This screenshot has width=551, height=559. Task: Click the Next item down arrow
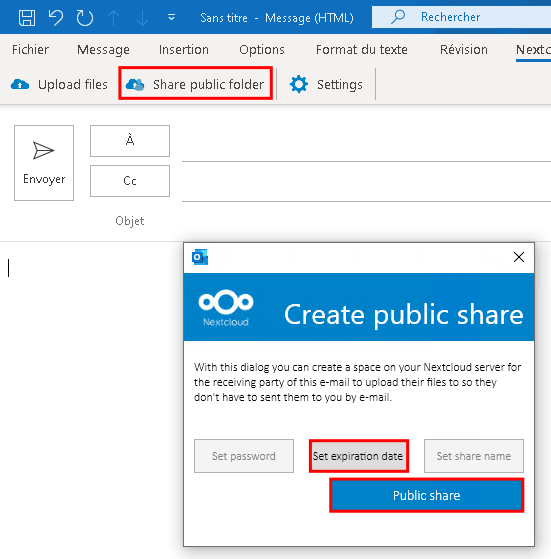pyautogui.click(x=142, y=17)
